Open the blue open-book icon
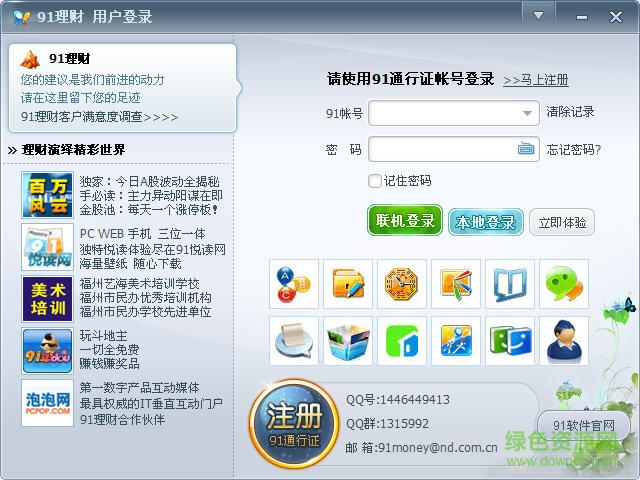640x480 pixels. [x=510, y=284]
